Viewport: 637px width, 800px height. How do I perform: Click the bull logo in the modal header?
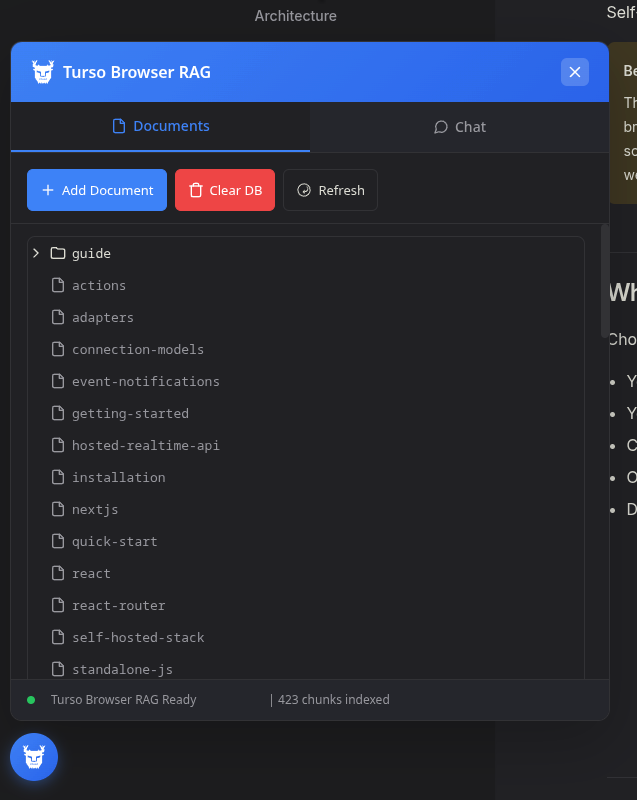coord(42,72)
